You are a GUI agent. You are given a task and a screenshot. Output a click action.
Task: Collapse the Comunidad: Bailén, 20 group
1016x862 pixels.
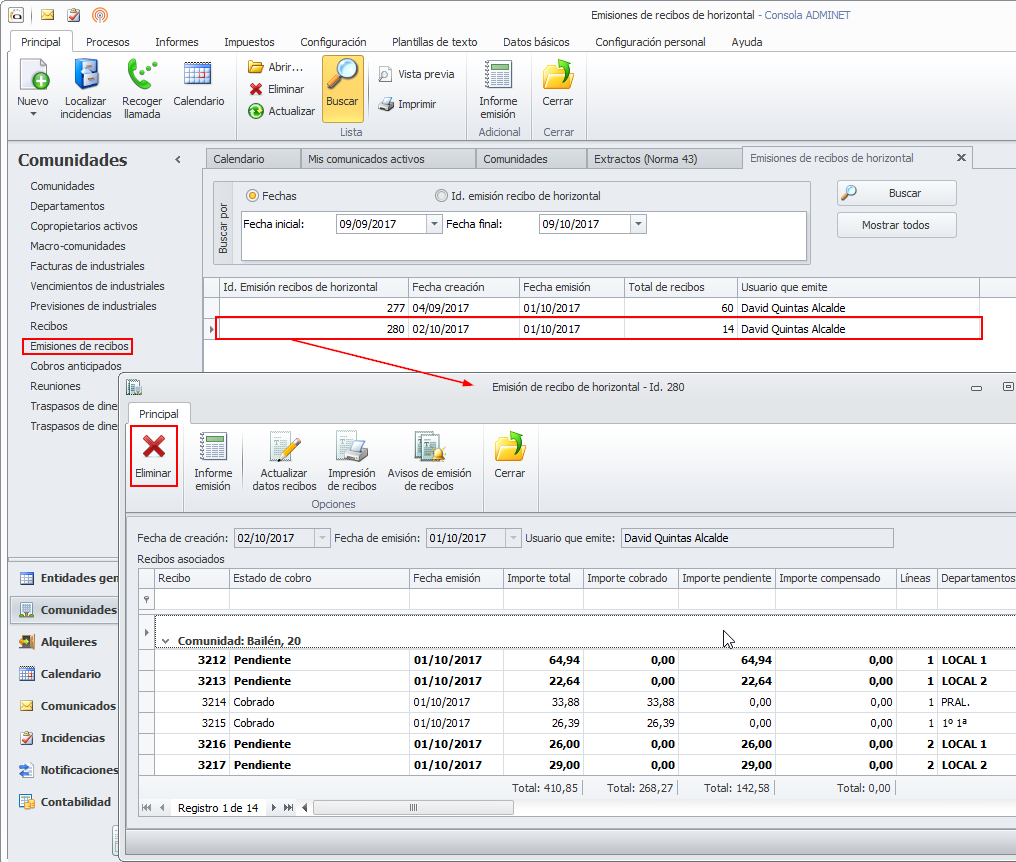[x=165, y=641]
